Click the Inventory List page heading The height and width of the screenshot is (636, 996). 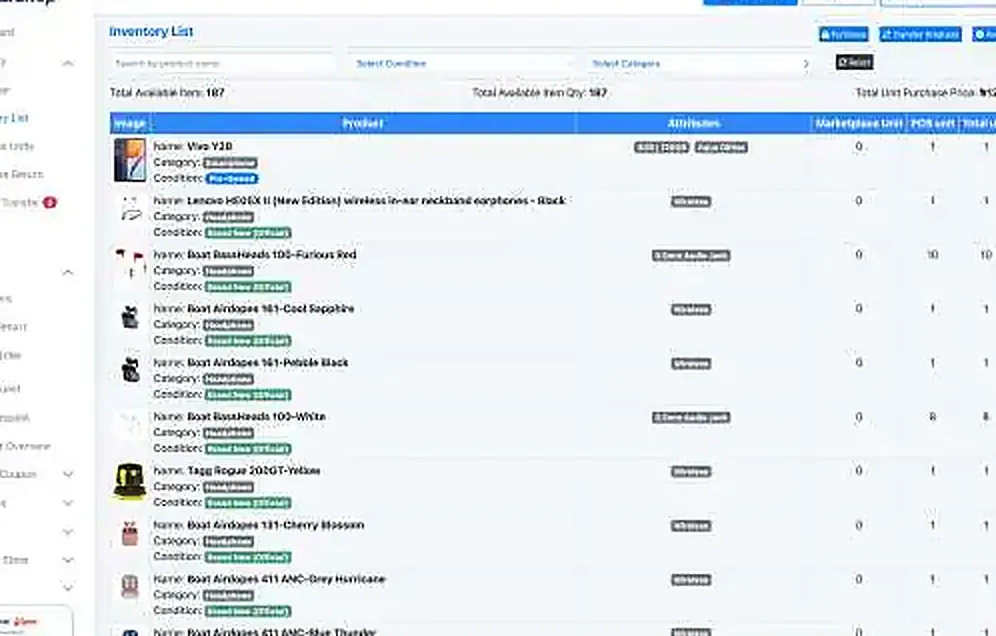151,31
